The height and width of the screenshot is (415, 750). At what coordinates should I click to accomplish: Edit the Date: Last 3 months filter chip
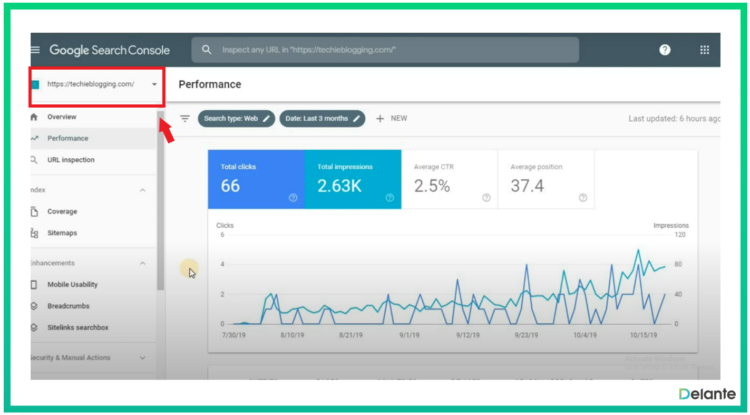click(x=322, y=118)
